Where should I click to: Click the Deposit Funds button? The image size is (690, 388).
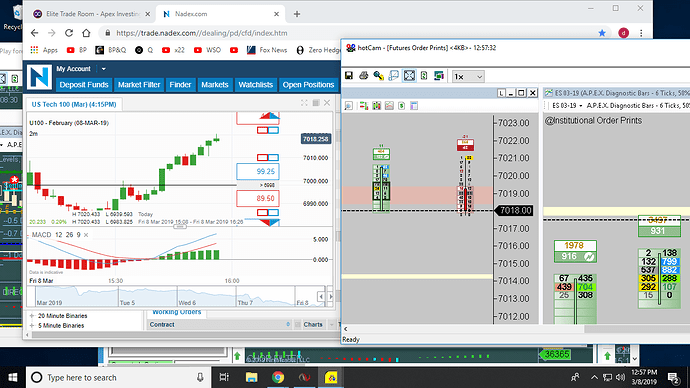point(84,84)
